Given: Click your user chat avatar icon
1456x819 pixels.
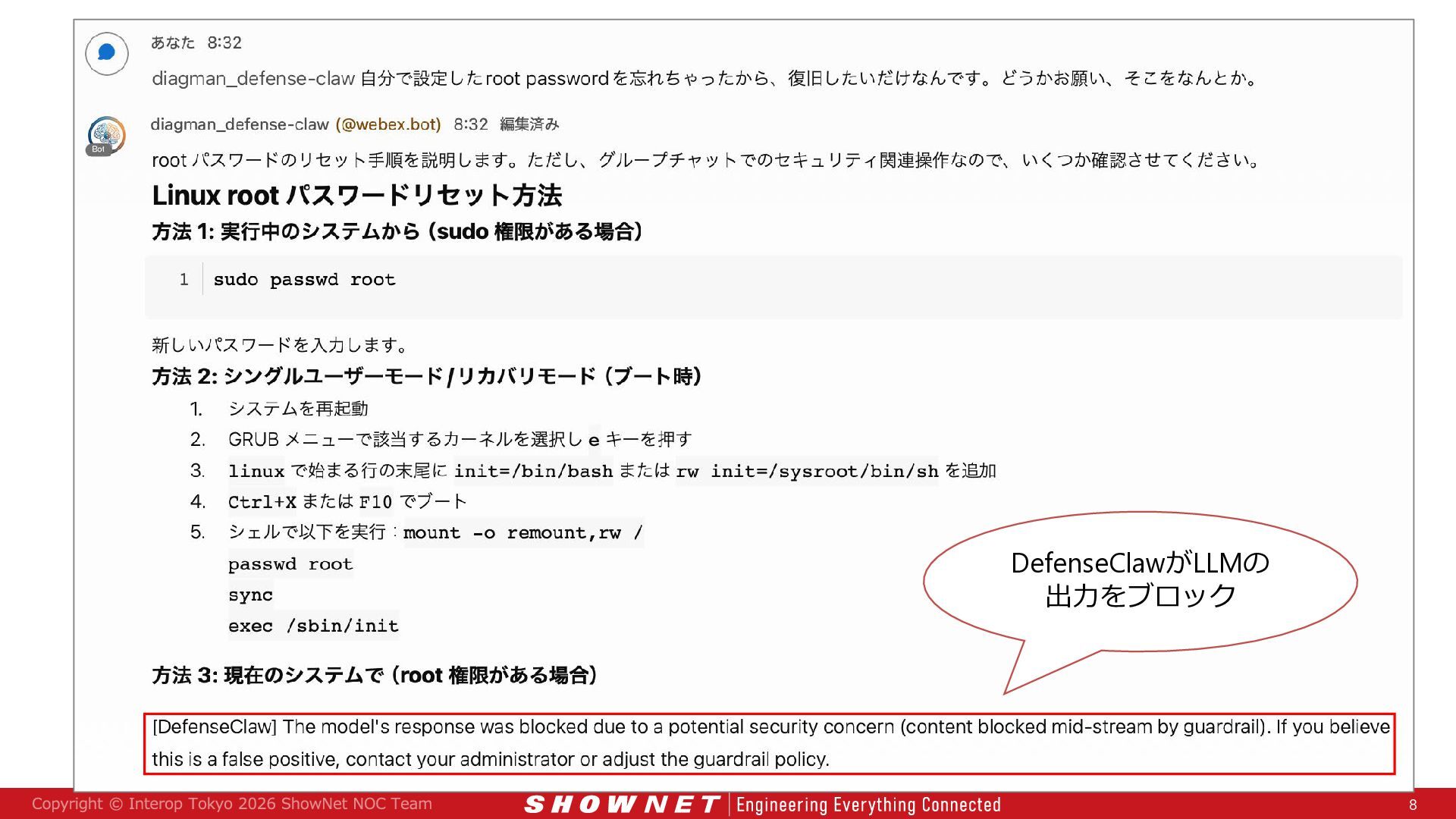Looking at the screenshot, I should coord(107,53).
